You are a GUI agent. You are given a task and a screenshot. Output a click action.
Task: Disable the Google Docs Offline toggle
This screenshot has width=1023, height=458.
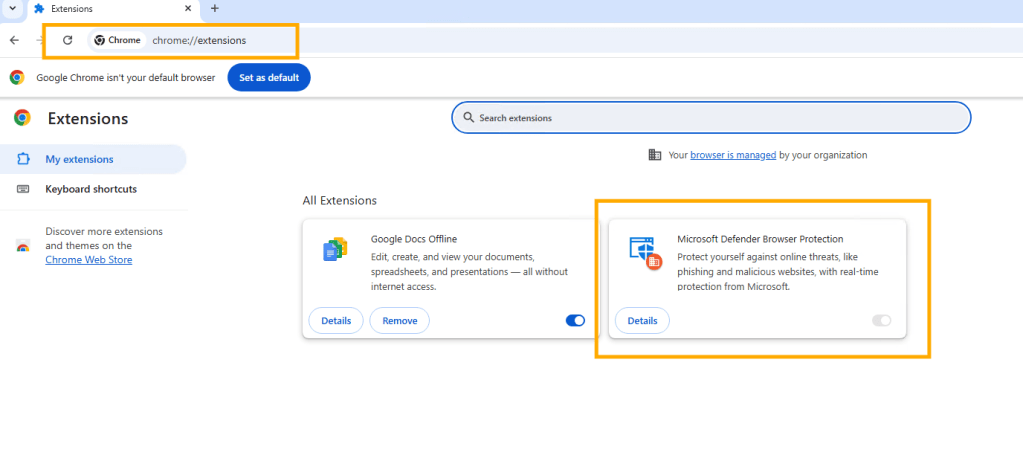tap(575, 321)
